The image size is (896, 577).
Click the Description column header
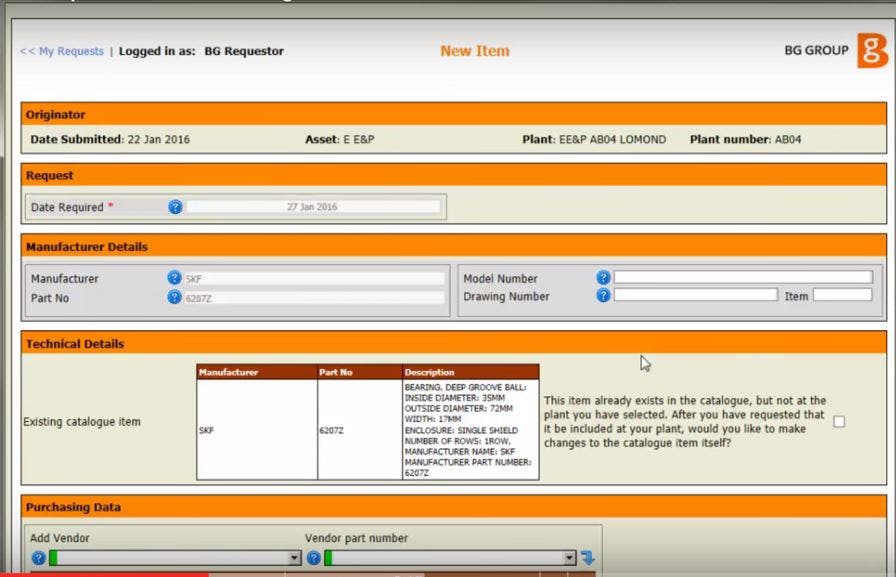click(471, 372)
